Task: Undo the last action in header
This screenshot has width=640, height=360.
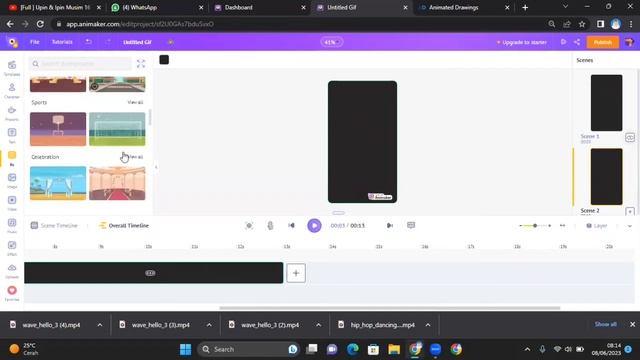Action: click(88, 42)
